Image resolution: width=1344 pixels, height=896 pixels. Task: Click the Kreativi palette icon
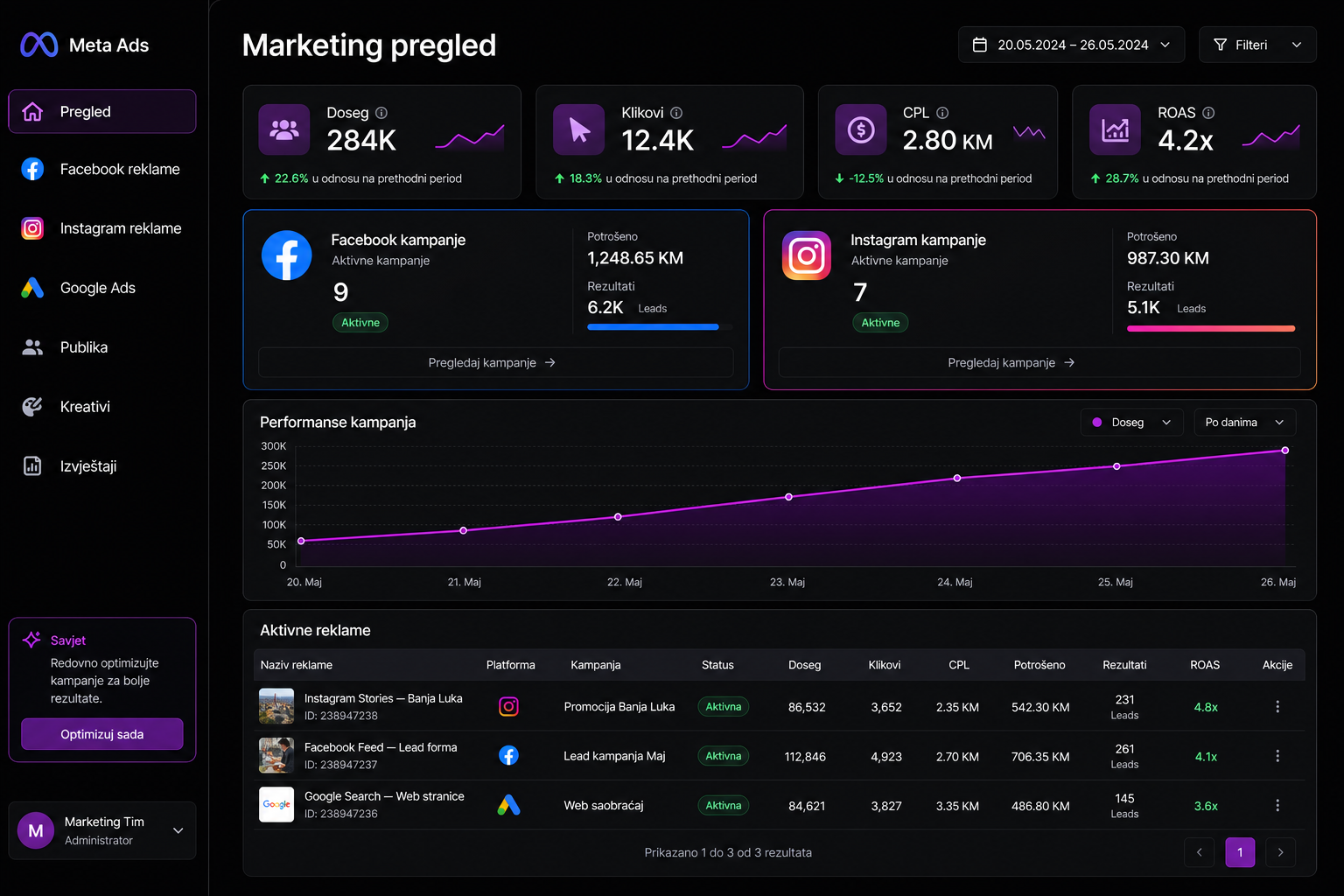32,407
